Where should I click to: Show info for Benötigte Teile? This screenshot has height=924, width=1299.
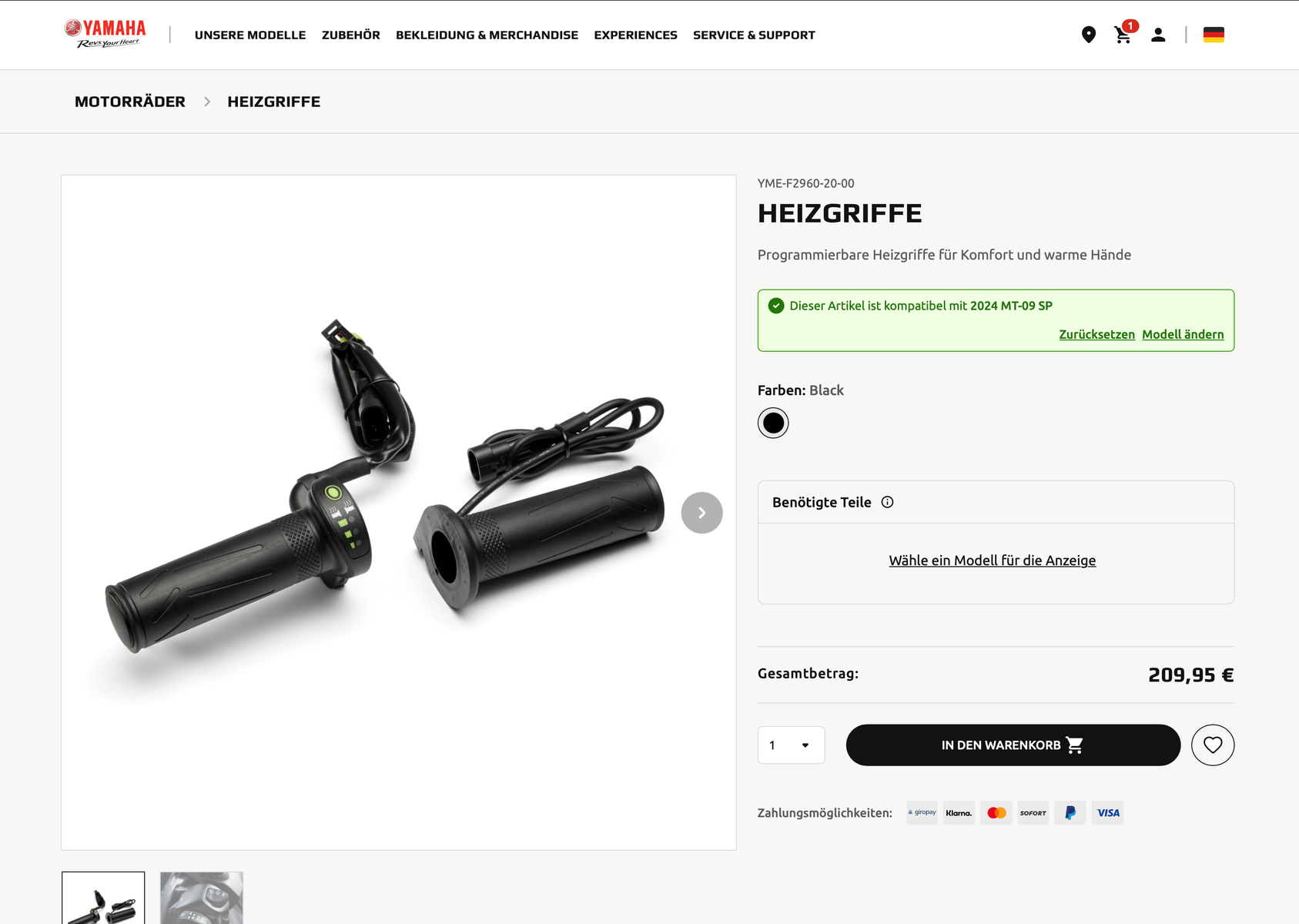[x=887, y=502]
